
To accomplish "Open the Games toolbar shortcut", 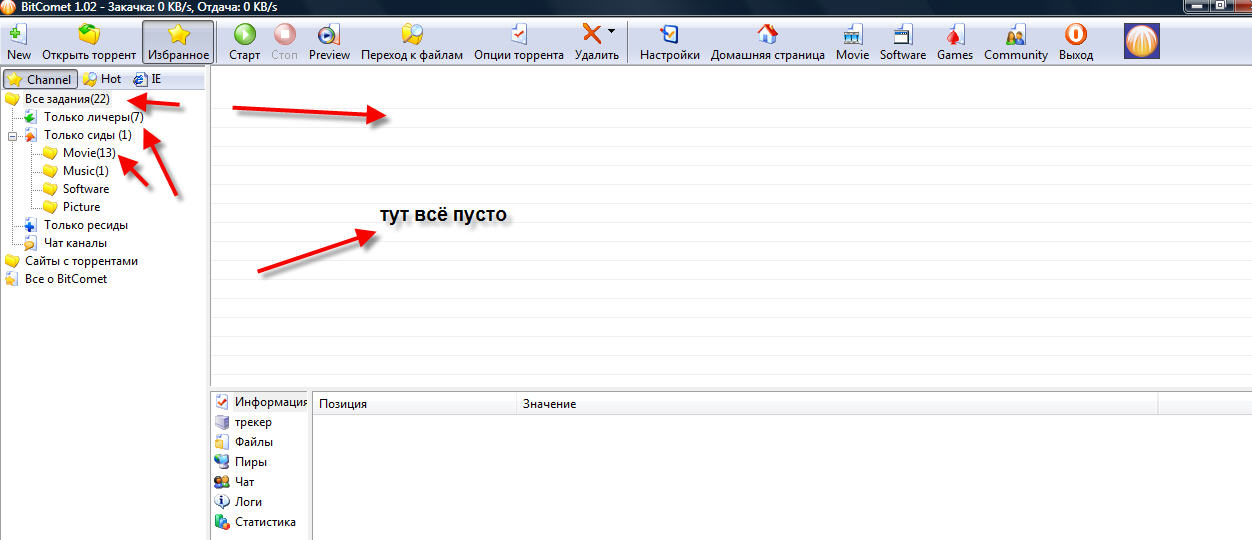I will tap(955, 42).
